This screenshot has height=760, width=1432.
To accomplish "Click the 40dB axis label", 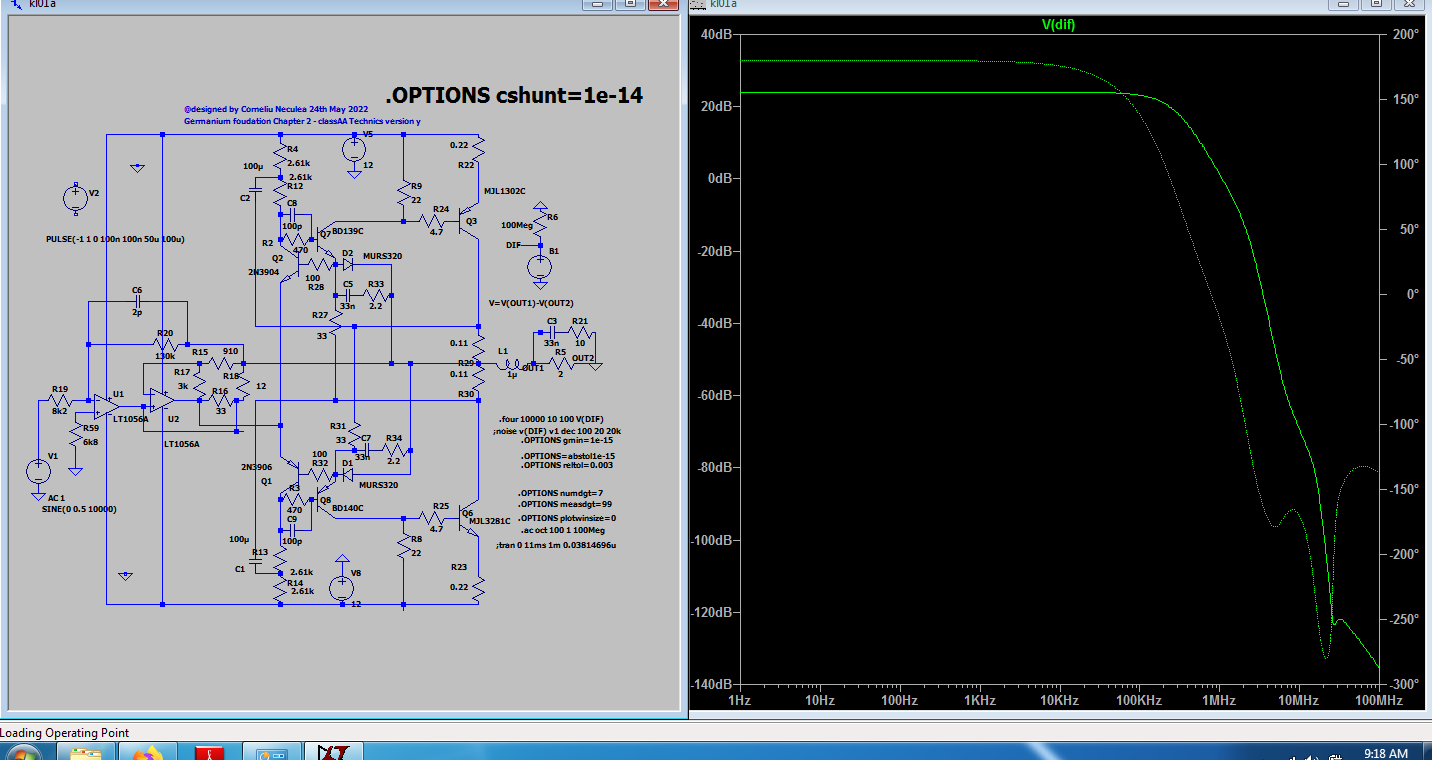I will click(717, 34).
